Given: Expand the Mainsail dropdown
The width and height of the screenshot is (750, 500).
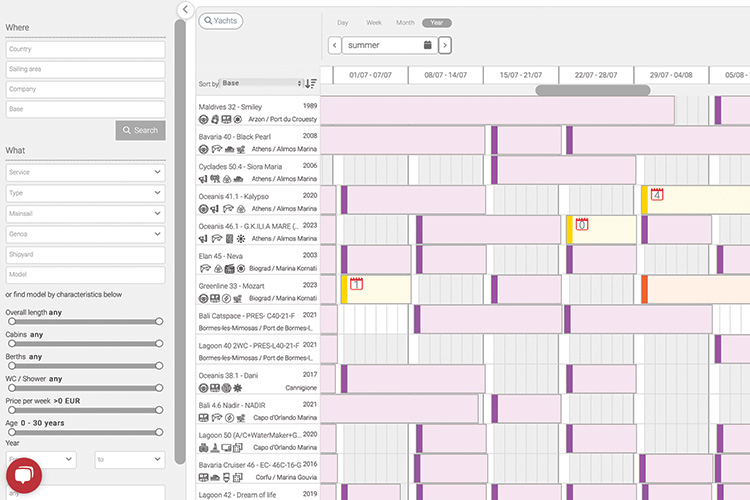Looking at the screenshot, I should click(x=84, y=213).
